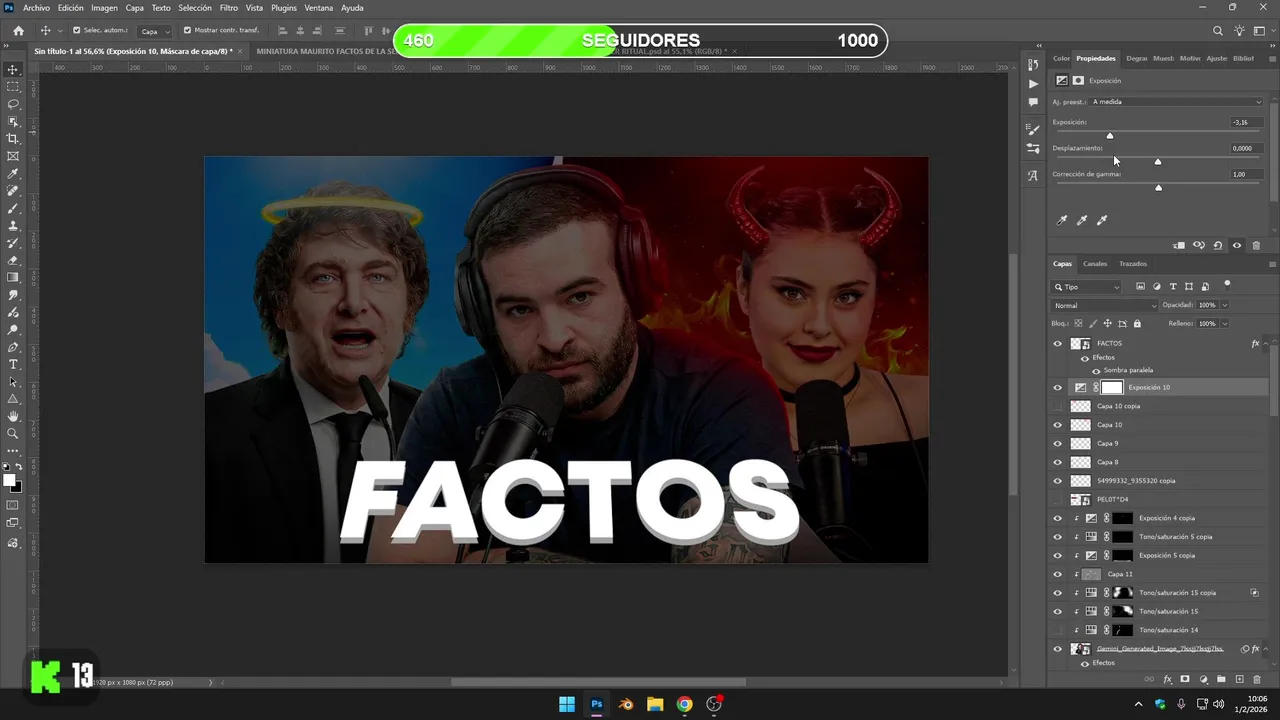This screenshot has width=1280, height=720.
Task: Clip adjustment to layer icon in Properties
Action: pos(1179,245)
